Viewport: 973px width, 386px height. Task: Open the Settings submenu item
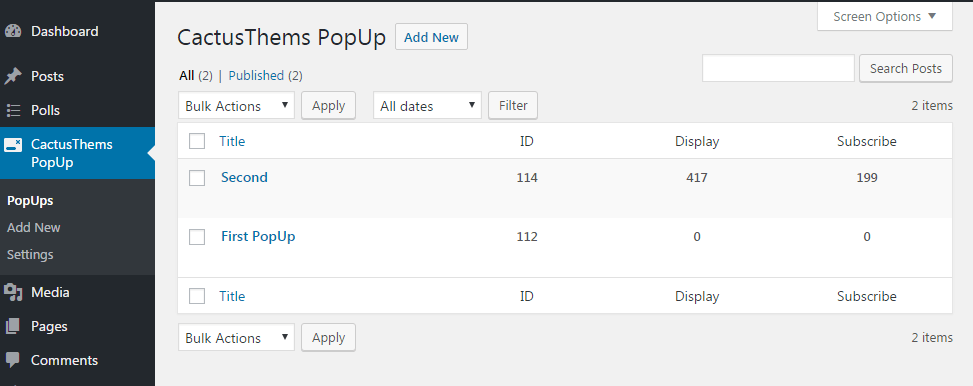[30, 254]
